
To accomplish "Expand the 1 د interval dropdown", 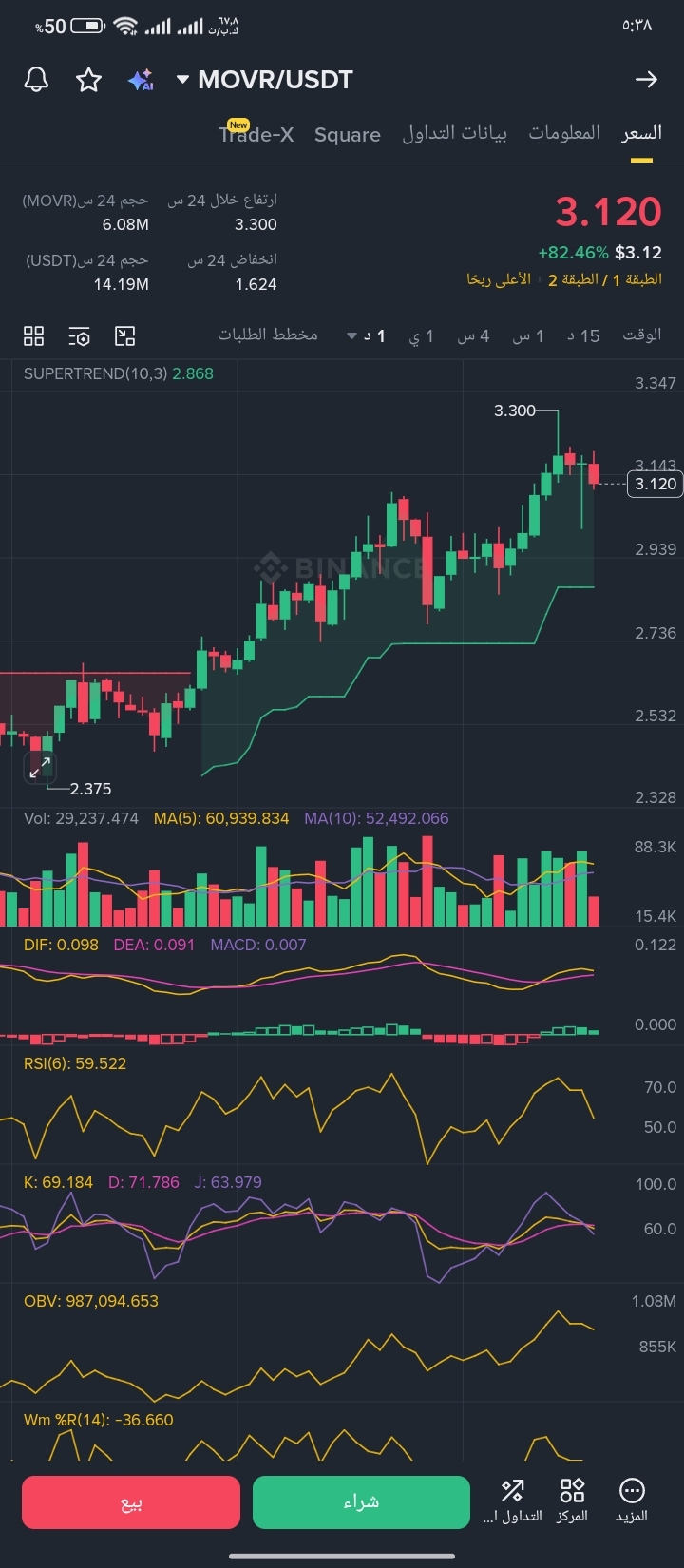I will (366, 335).
